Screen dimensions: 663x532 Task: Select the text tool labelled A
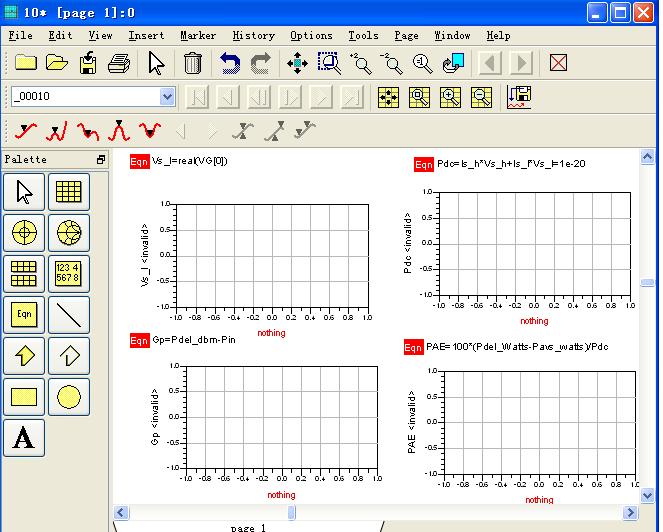click(x=24, y=438)
